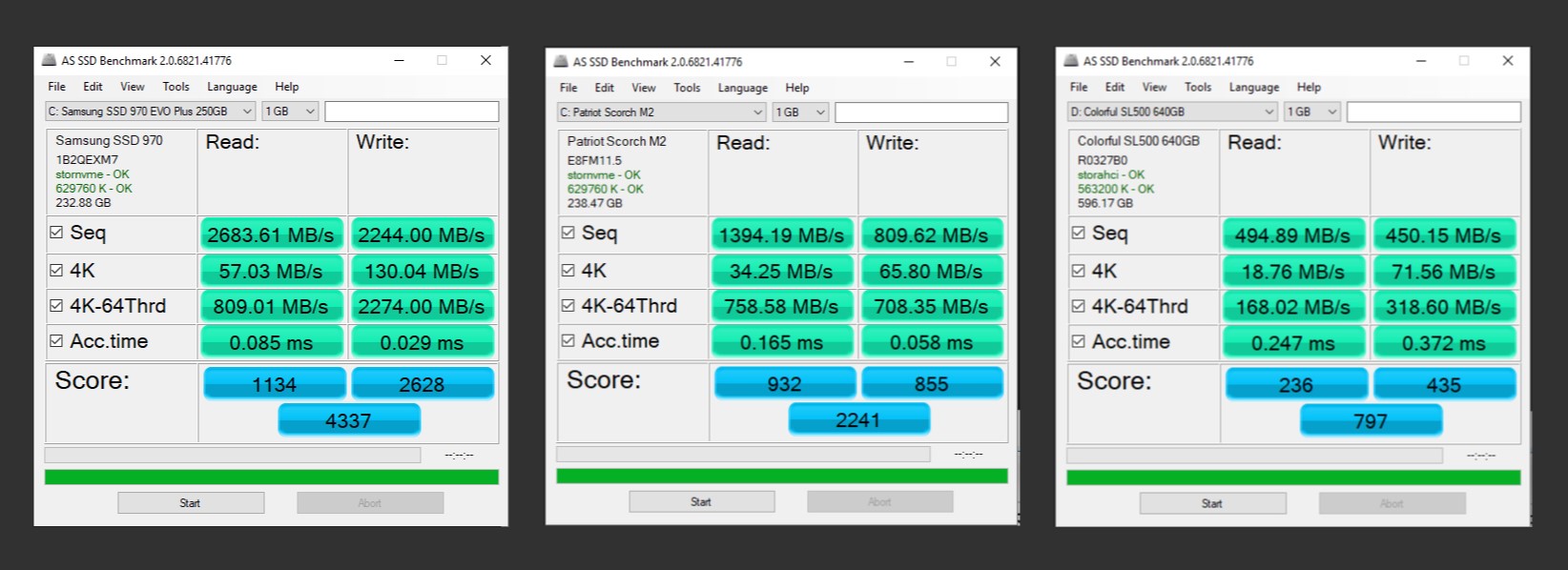Uncheck the Seq test in the Samsung window
The width and height of the screenshot is (1568, 570).
56,233
